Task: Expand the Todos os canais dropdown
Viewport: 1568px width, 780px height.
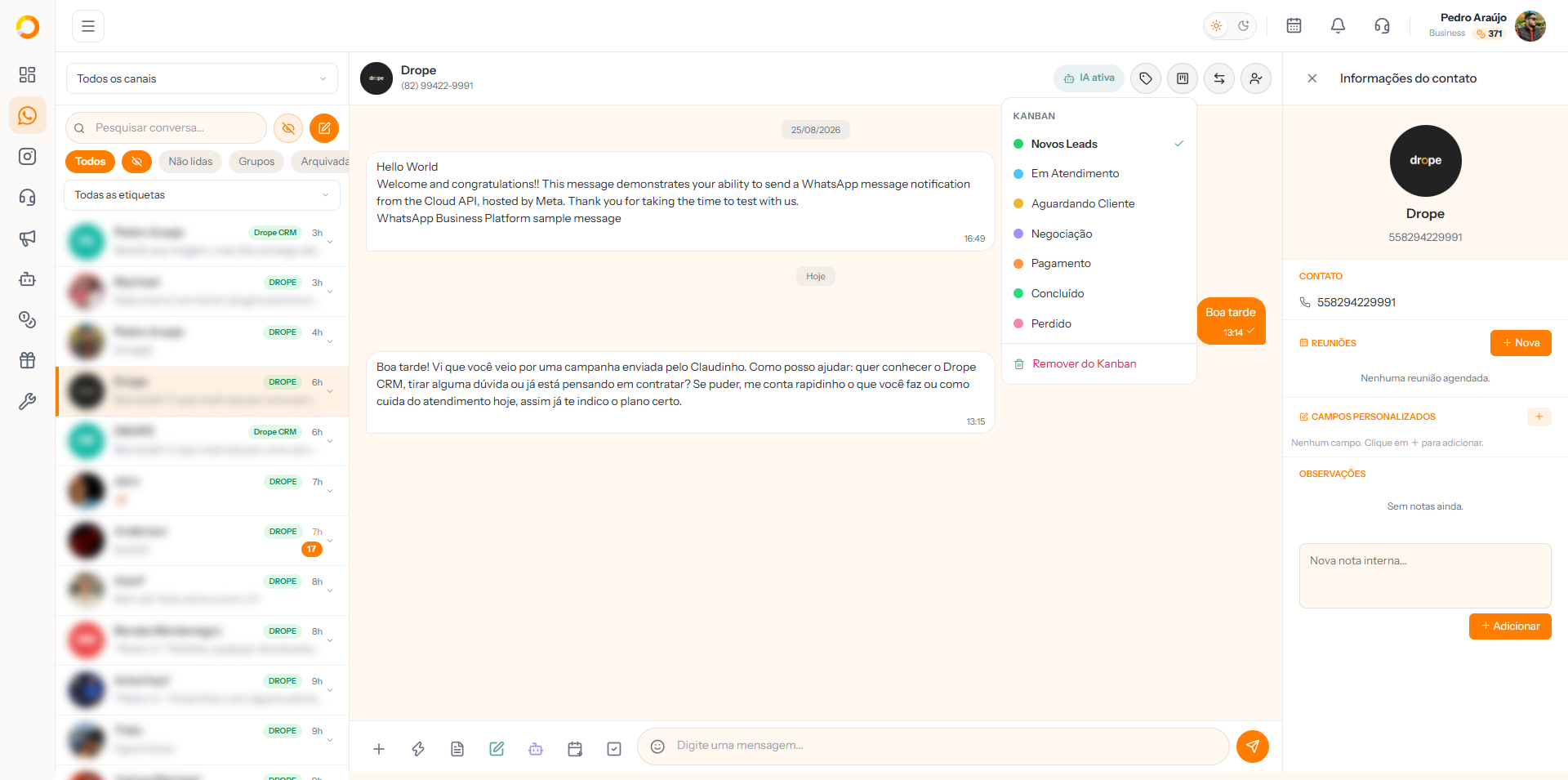Action: [202, 78]
